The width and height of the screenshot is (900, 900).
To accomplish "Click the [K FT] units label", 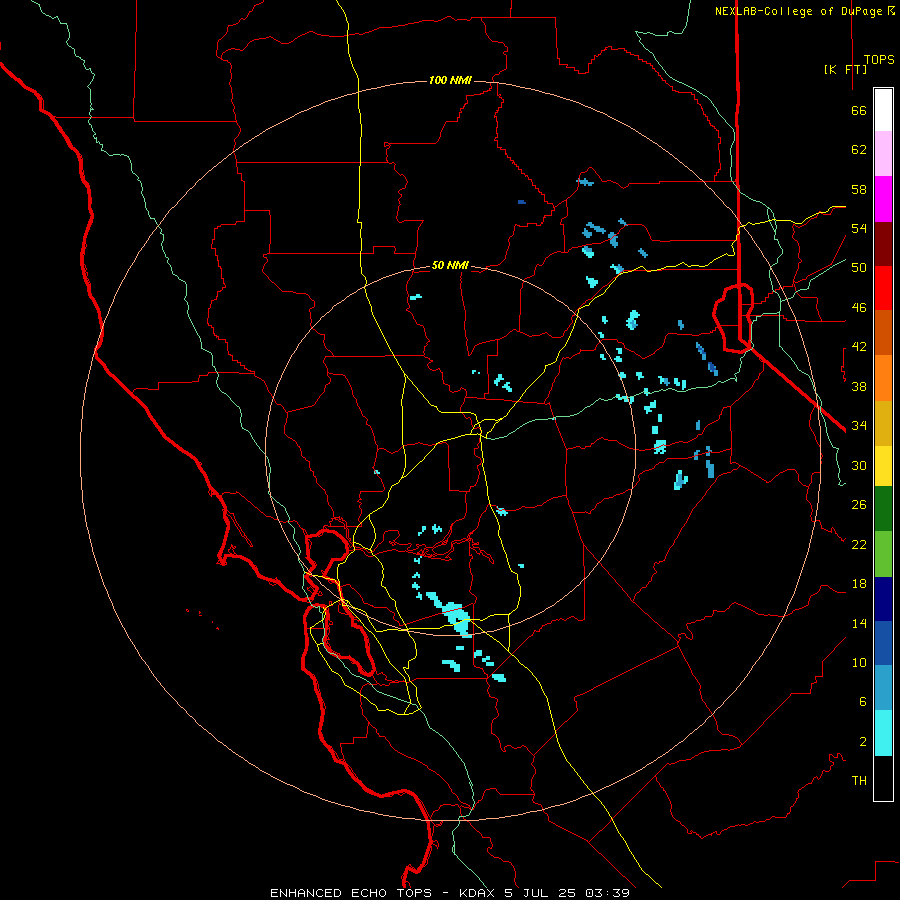I will tap(845, 69).
